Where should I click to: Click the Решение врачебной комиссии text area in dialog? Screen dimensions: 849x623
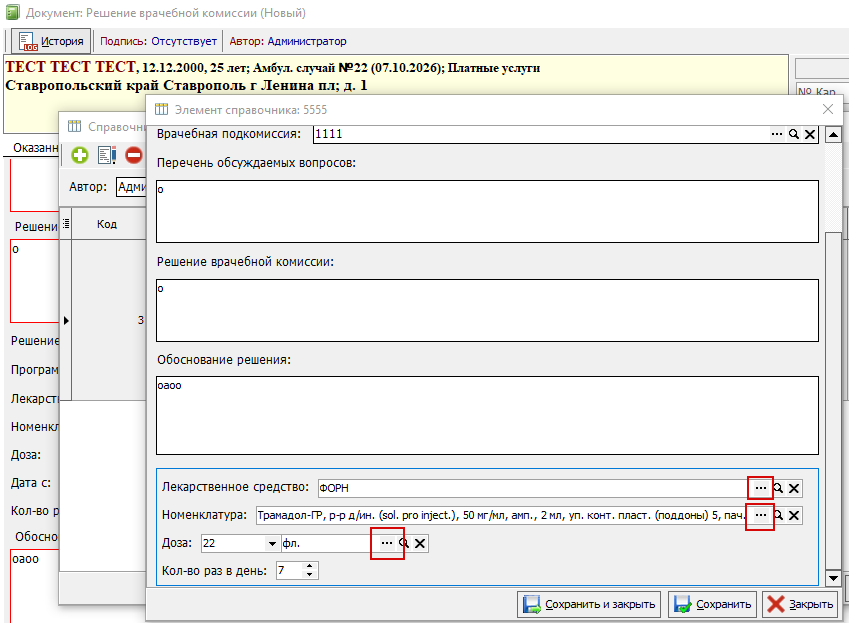pyautogui.click(x=487, y=310)
